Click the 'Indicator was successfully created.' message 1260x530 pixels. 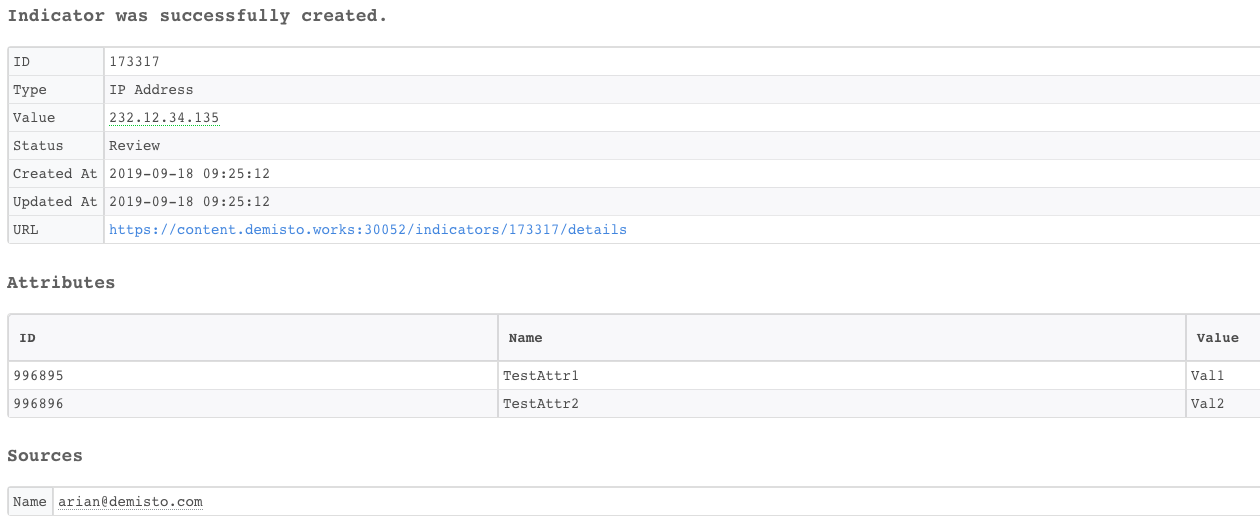tap(197, 16)
